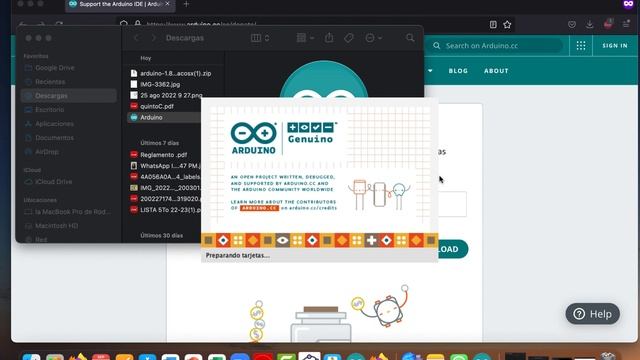
Task: Select file starting with 200227174
Action: coord(164,199)
